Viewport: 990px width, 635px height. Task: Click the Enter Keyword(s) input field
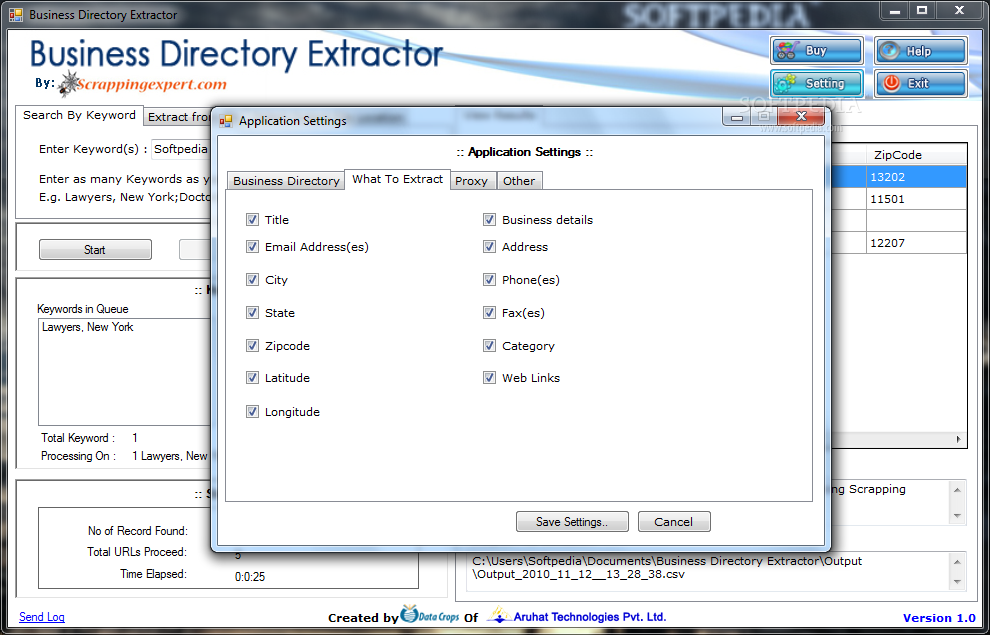[182, 149]
